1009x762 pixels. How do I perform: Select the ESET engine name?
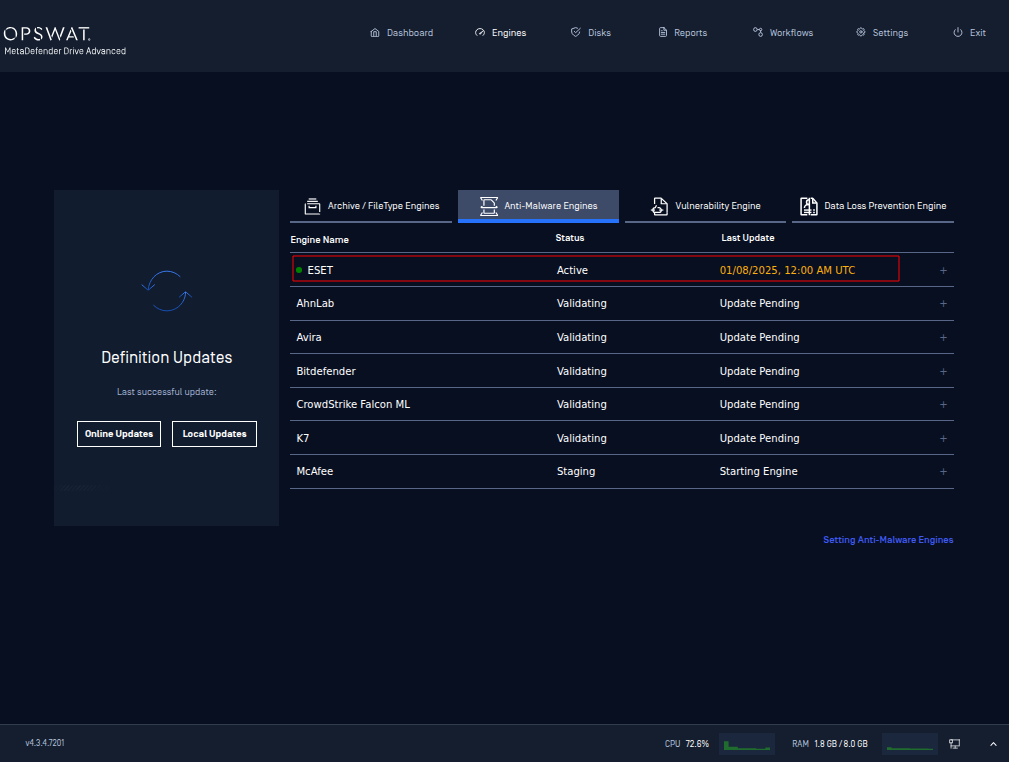(x=320, y=270)
